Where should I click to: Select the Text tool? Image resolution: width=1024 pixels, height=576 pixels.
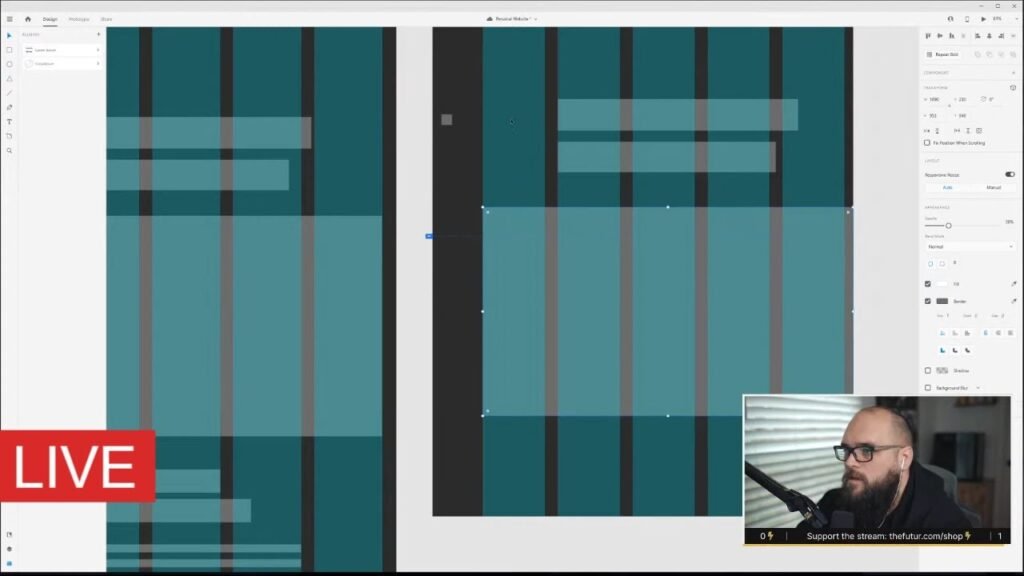point(9,121)
